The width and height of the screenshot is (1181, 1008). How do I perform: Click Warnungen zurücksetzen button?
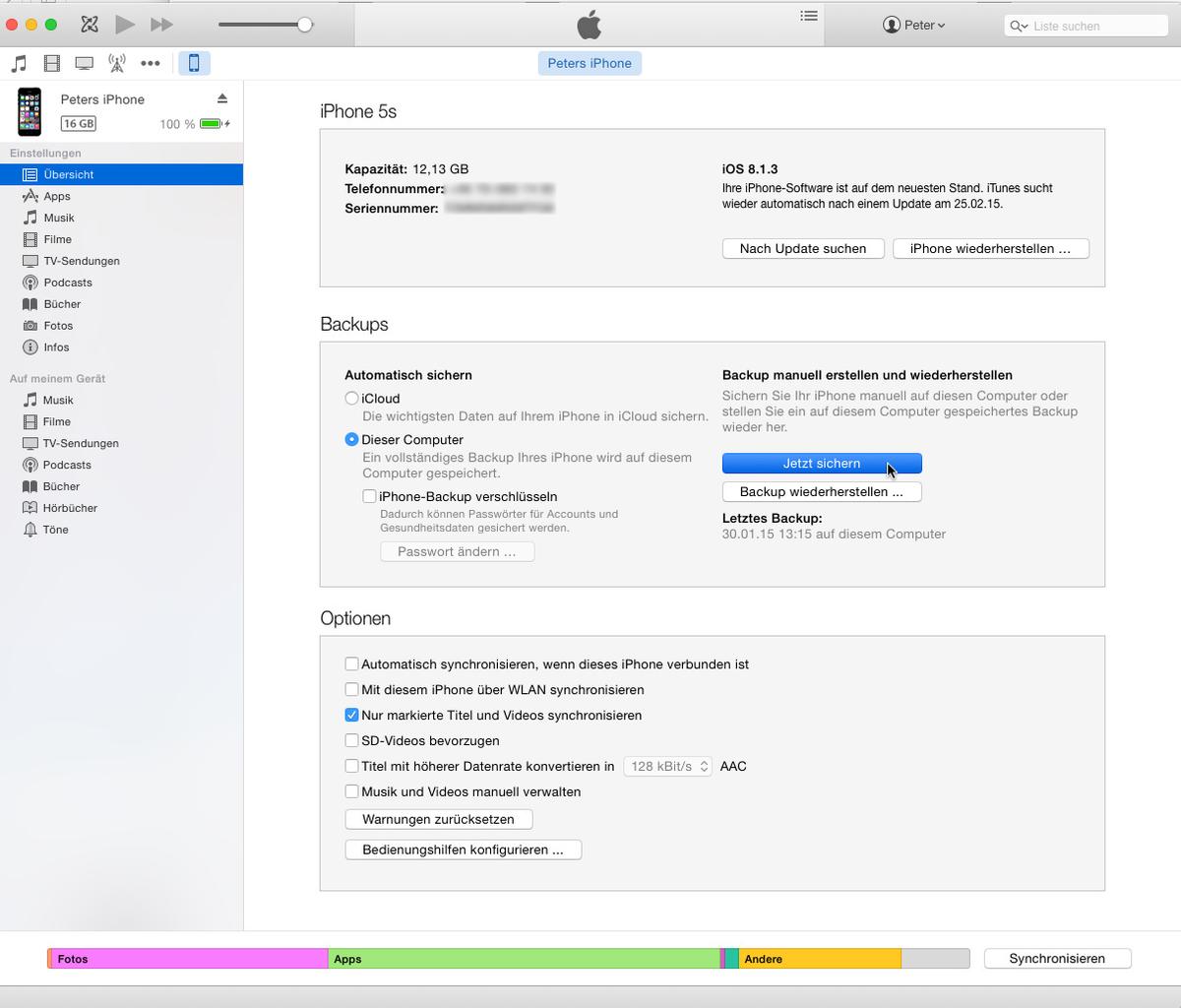438,819
